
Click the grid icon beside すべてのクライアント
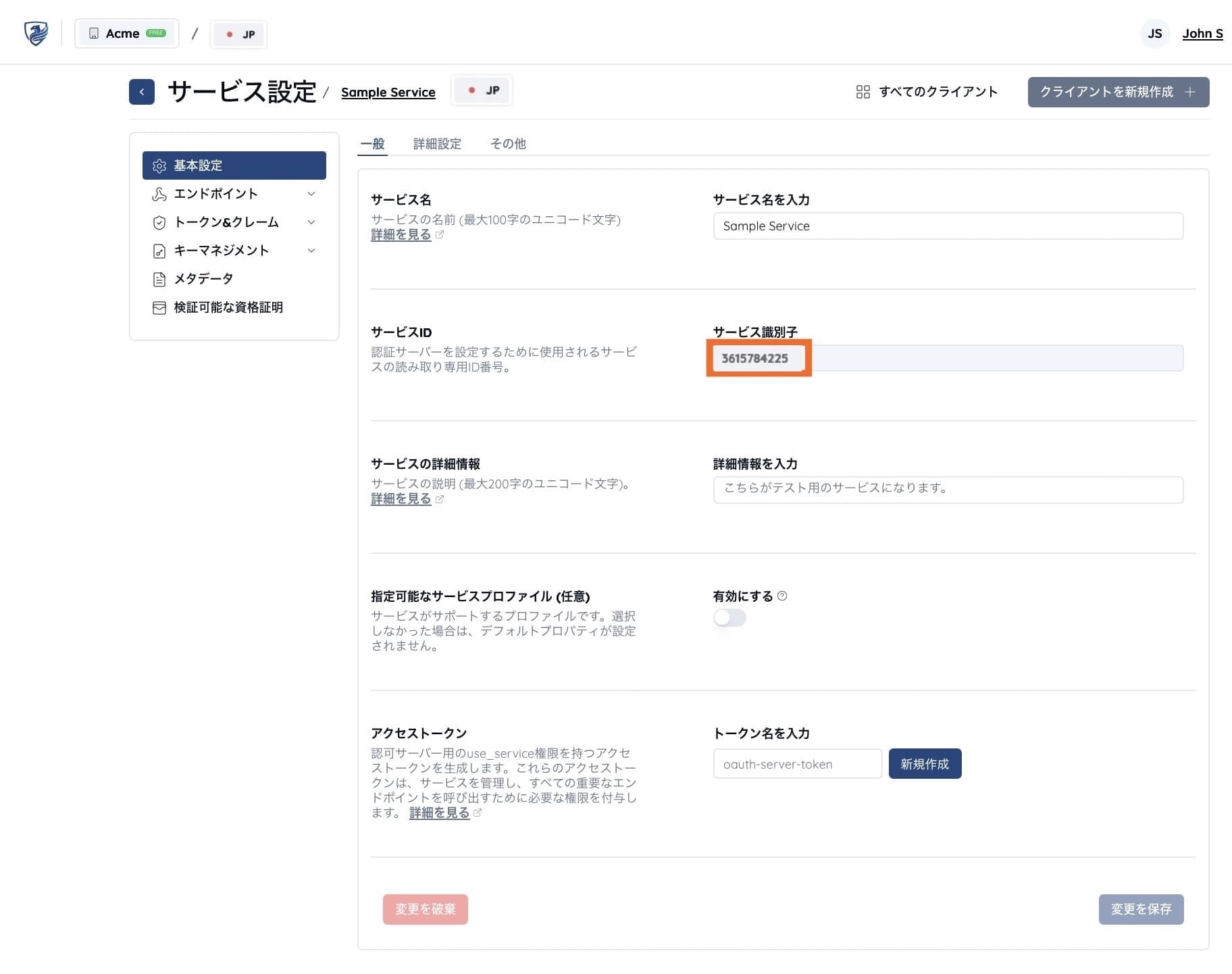tap(863, 92)
